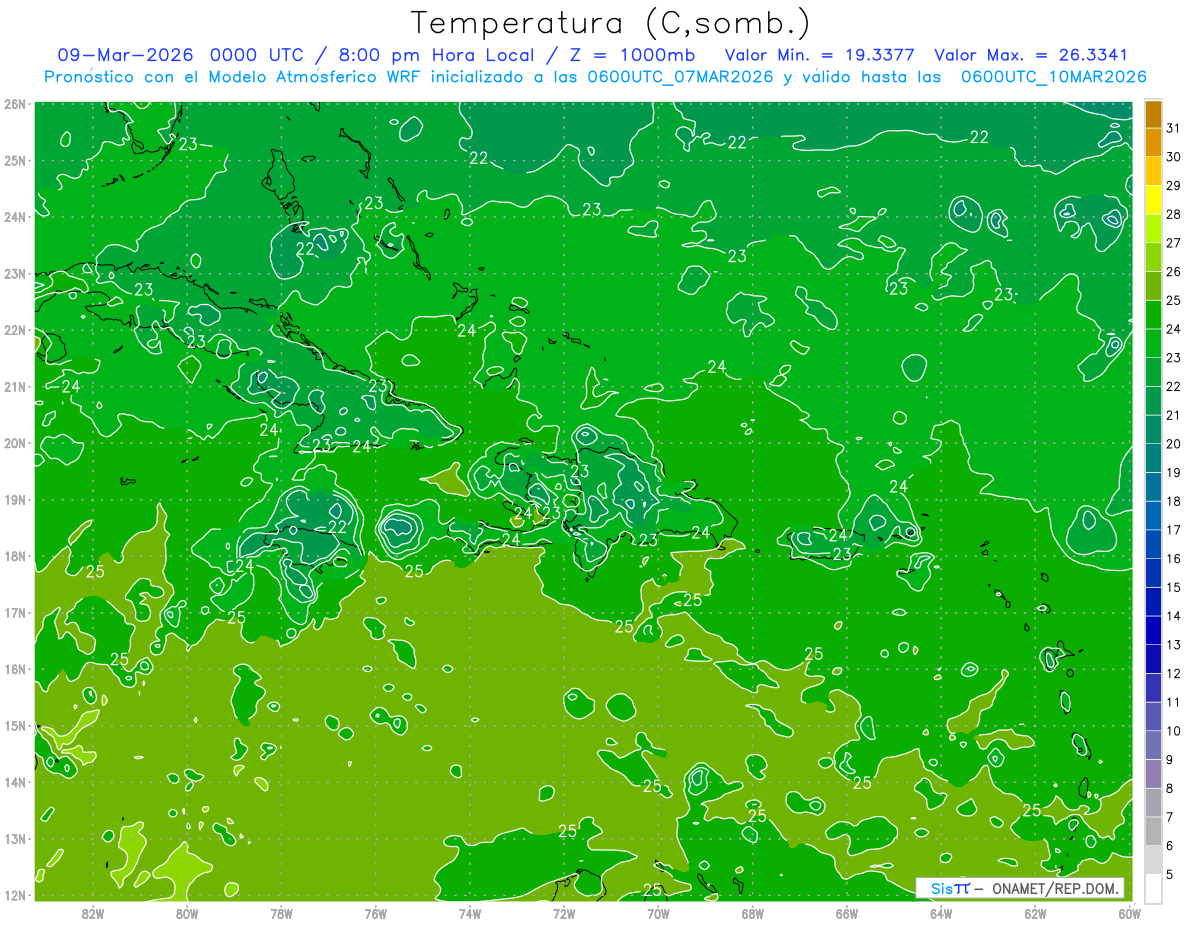Click the '13N' latitude label
Image resolution: width=1200 pixels, height=927 pixels.
coord(15,838)
